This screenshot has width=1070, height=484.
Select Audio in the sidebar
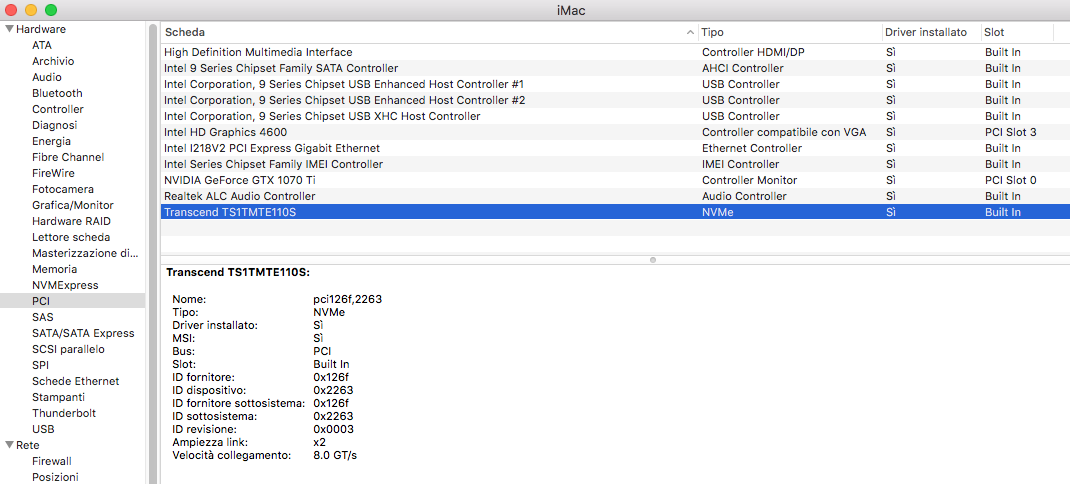(46, 77)
